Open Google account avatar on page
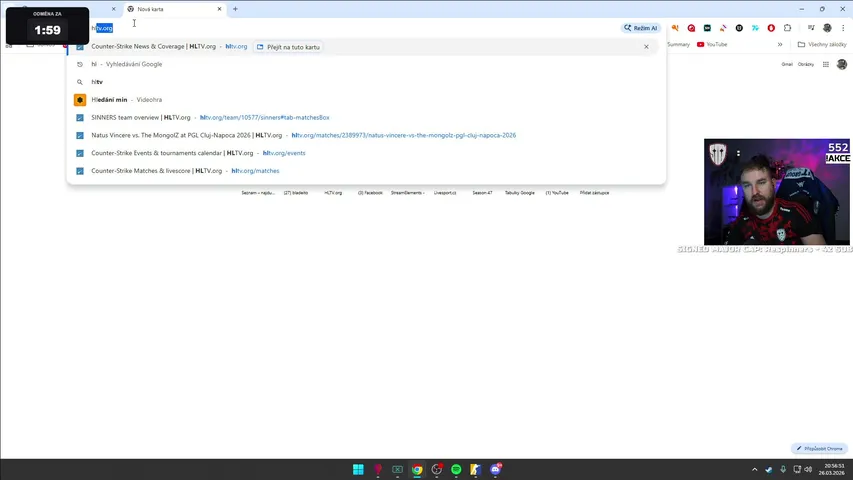853x480 pixels. click(842, 64)
